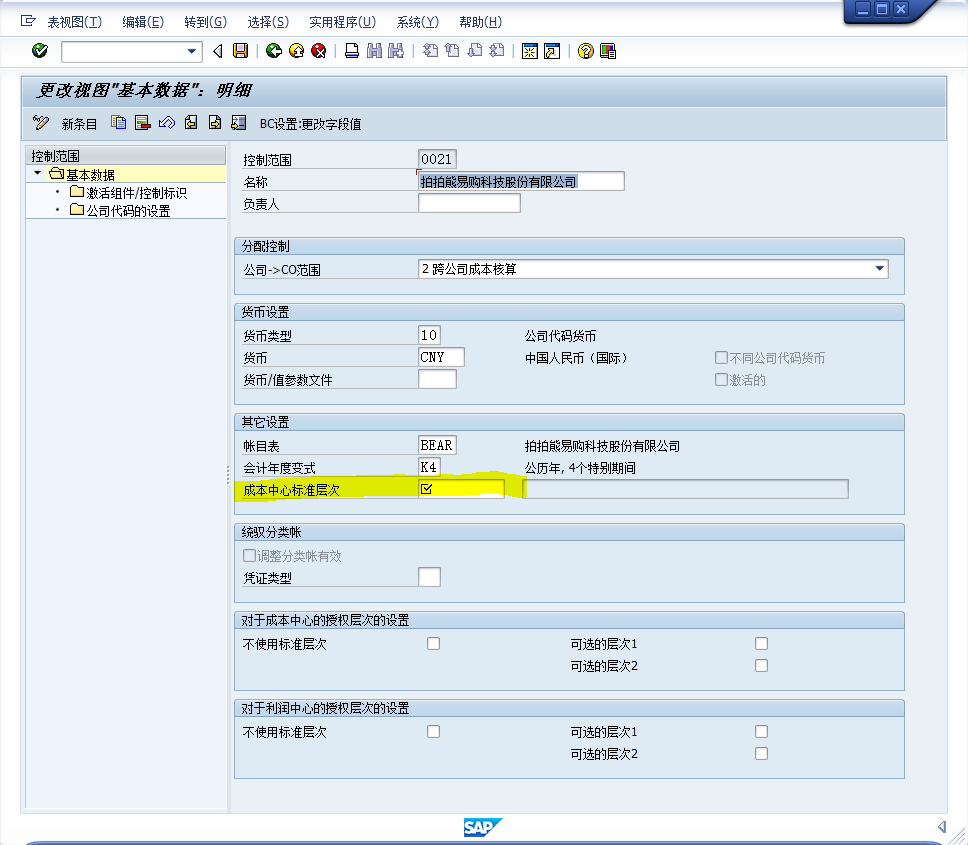Open the 公司->CO范围 dropdown list
Image resolution: width=968 pixels, height=845 pixels.
[879, 268]
